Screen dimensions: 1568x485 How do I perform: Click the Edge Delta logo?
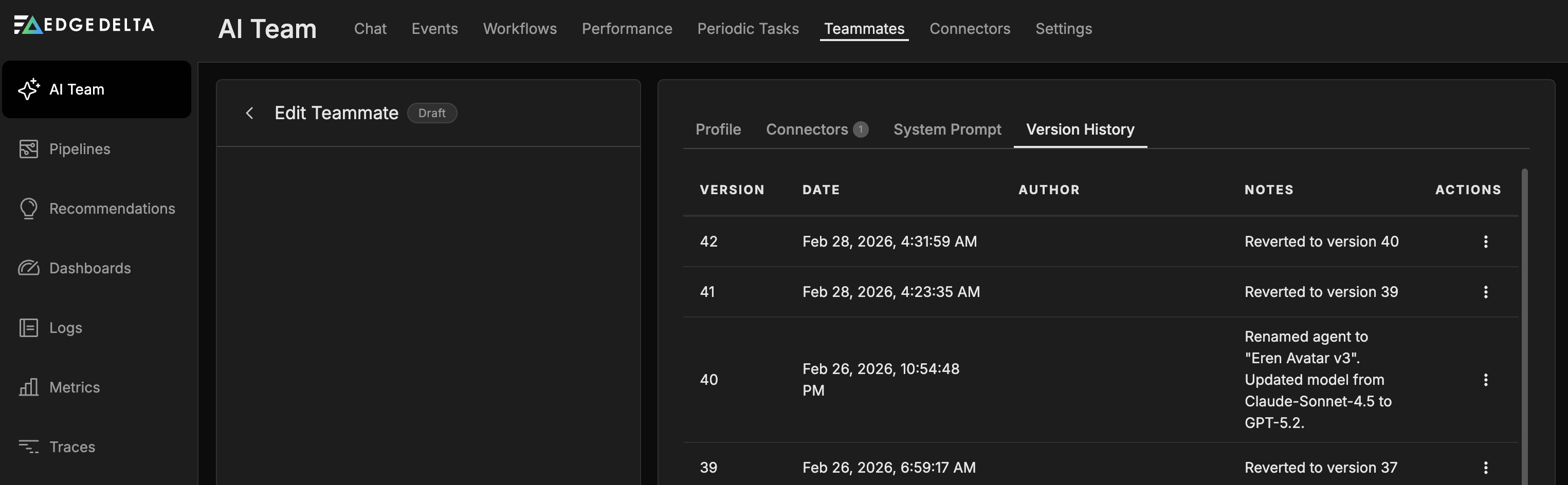pyautogui.click(x=84, y=25)
